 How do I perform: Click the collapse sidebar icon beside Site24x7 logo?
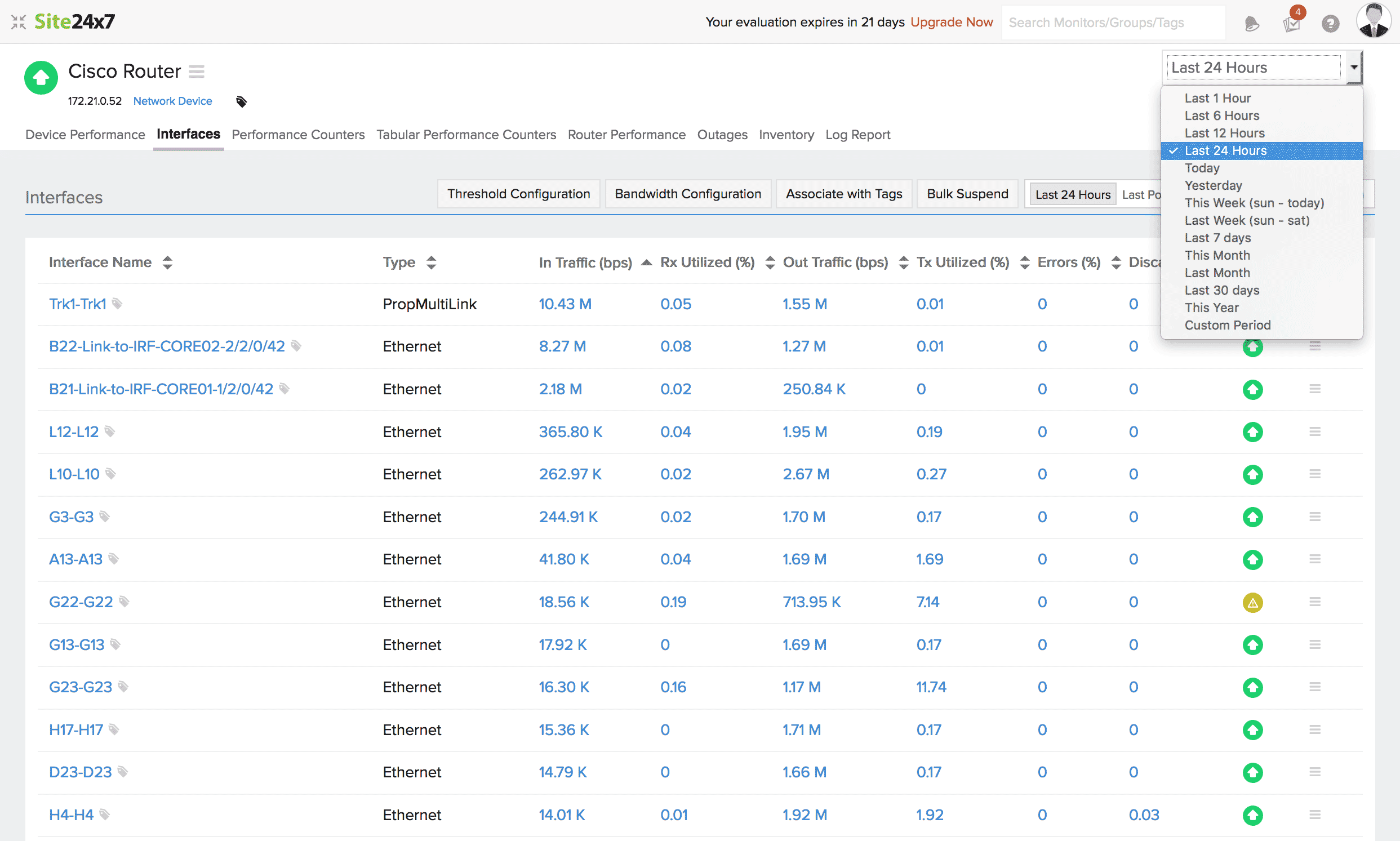coord(18,22)
